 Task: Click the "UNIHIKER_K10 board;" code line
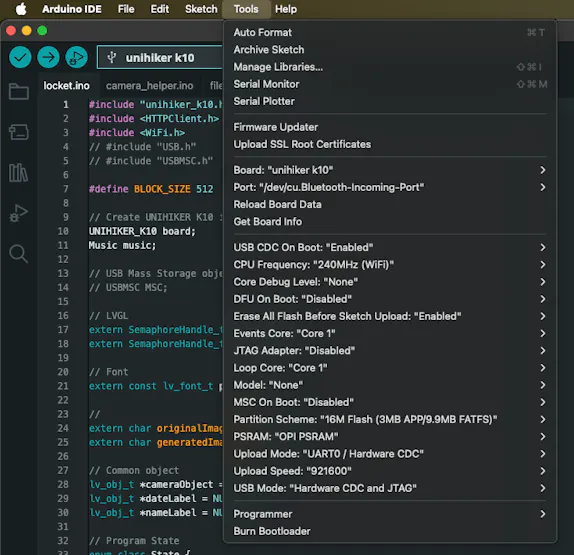142,231
